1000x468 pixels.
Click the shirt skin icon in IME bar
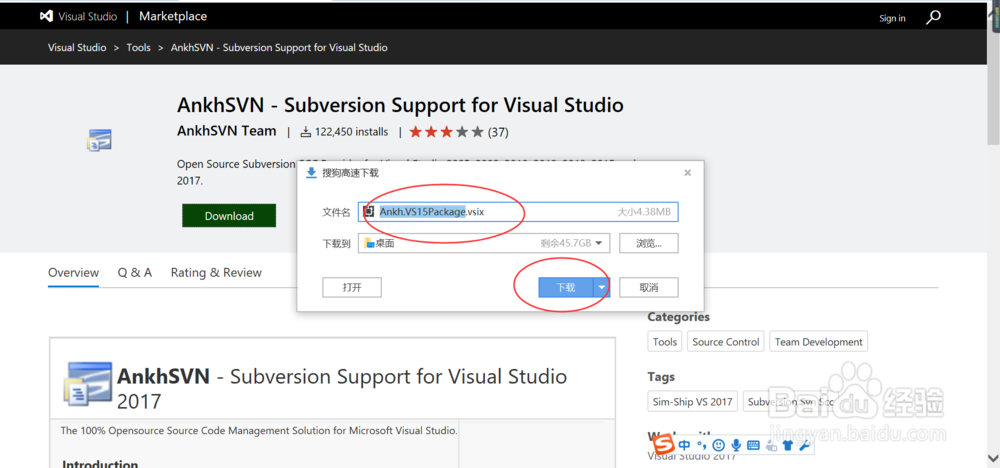pyautogui.click(x=787, y=446)
